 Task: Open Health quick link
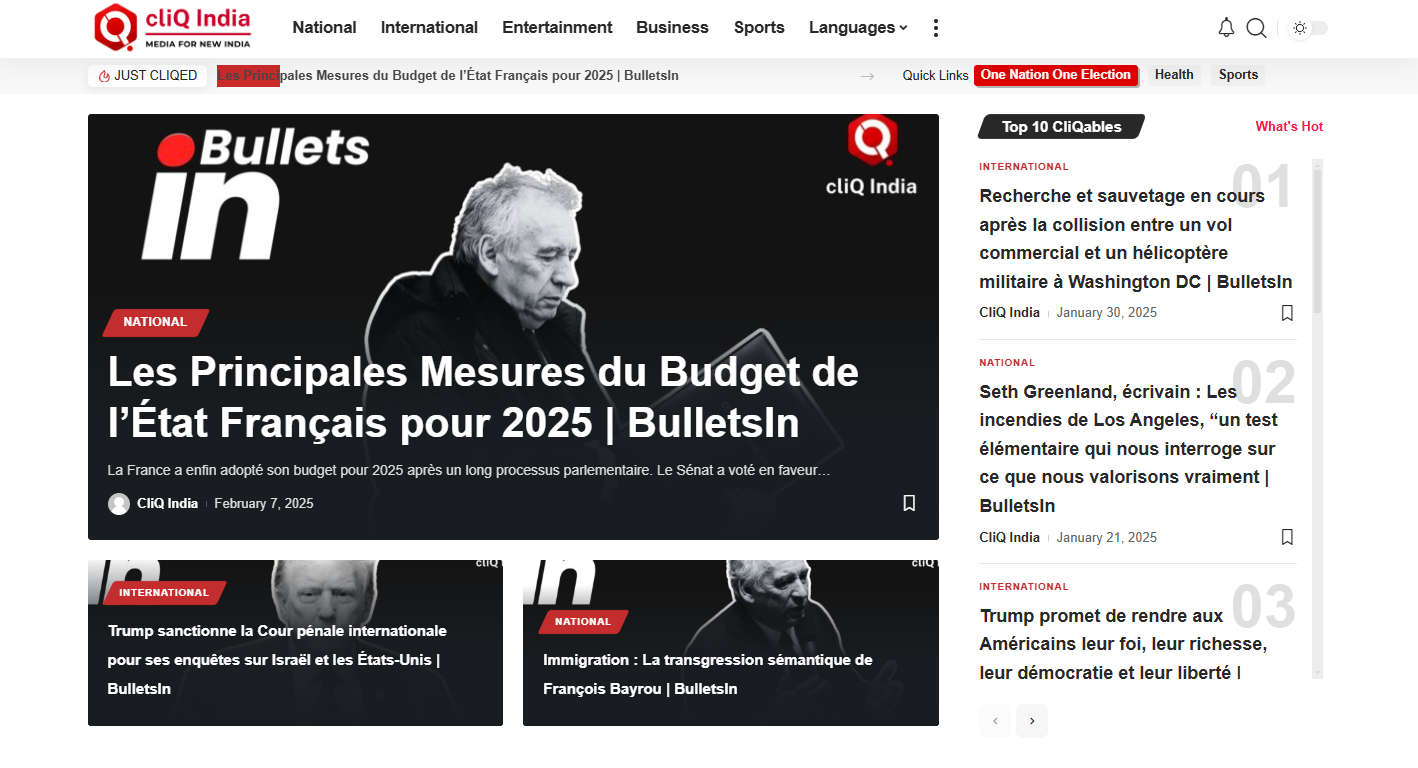[x=1174, y=75]
